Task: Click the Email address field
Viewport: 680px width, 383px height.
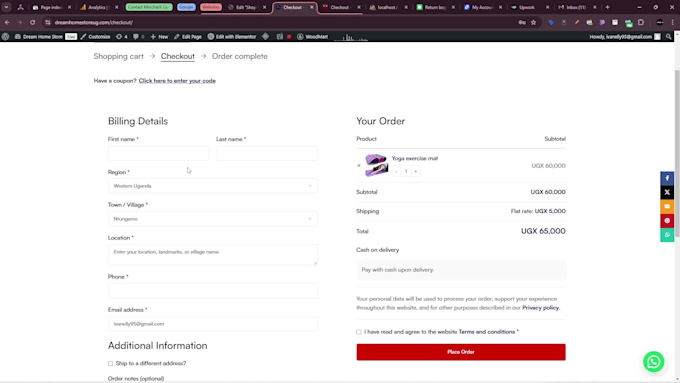Action: click(212, 324)
